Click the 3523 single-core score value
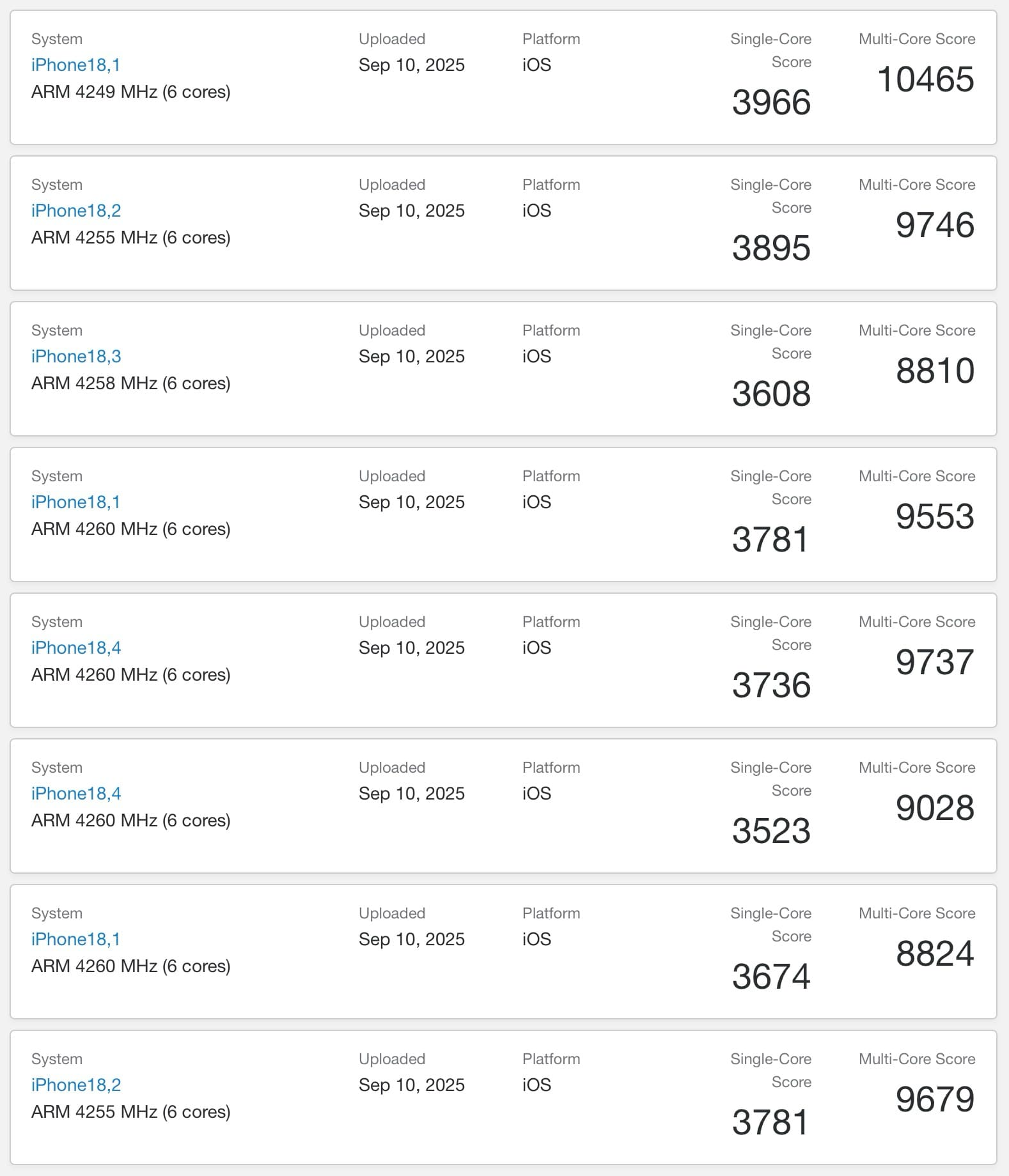The height and width of the screenshot is (1176, 1009). click(x=771, y=831)
